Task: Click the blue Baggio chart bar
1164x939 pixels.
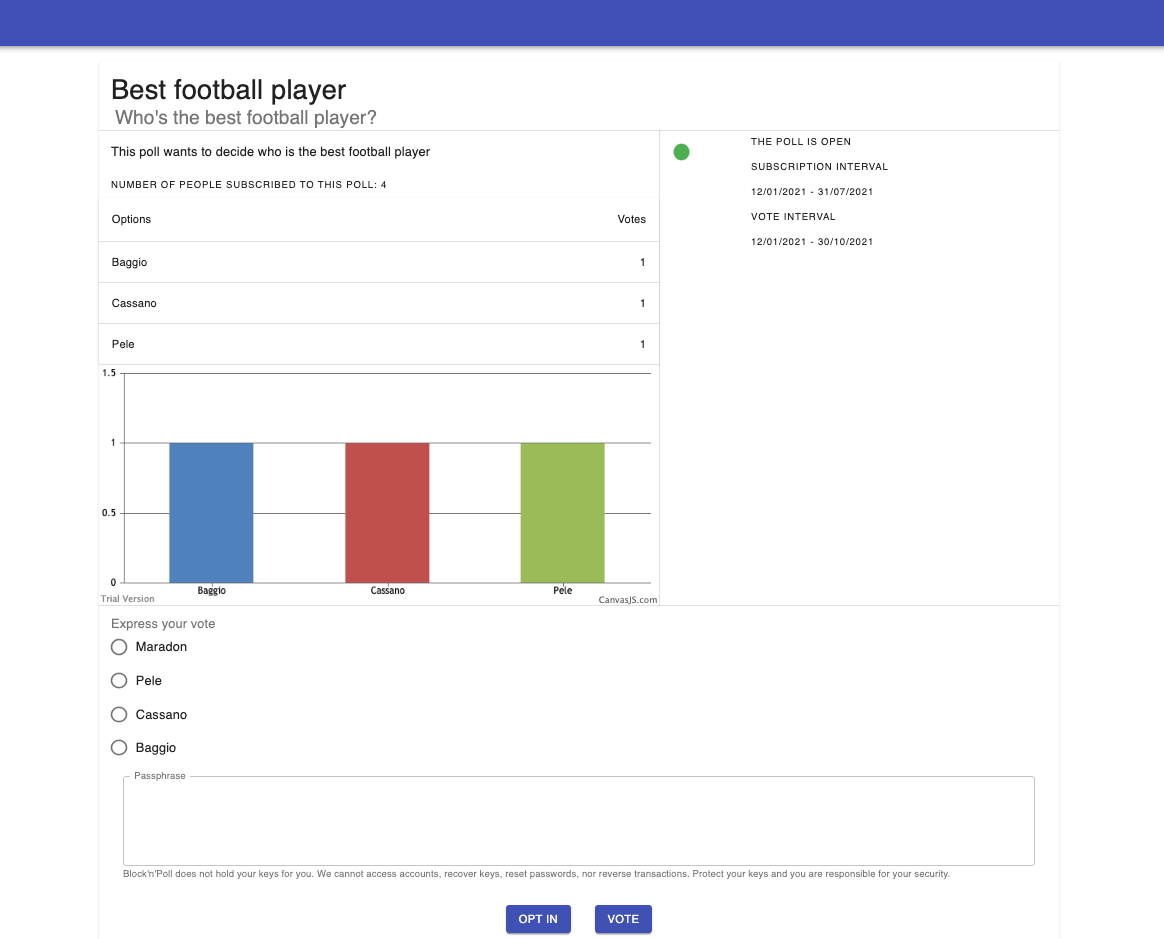Action: [211, 512]
